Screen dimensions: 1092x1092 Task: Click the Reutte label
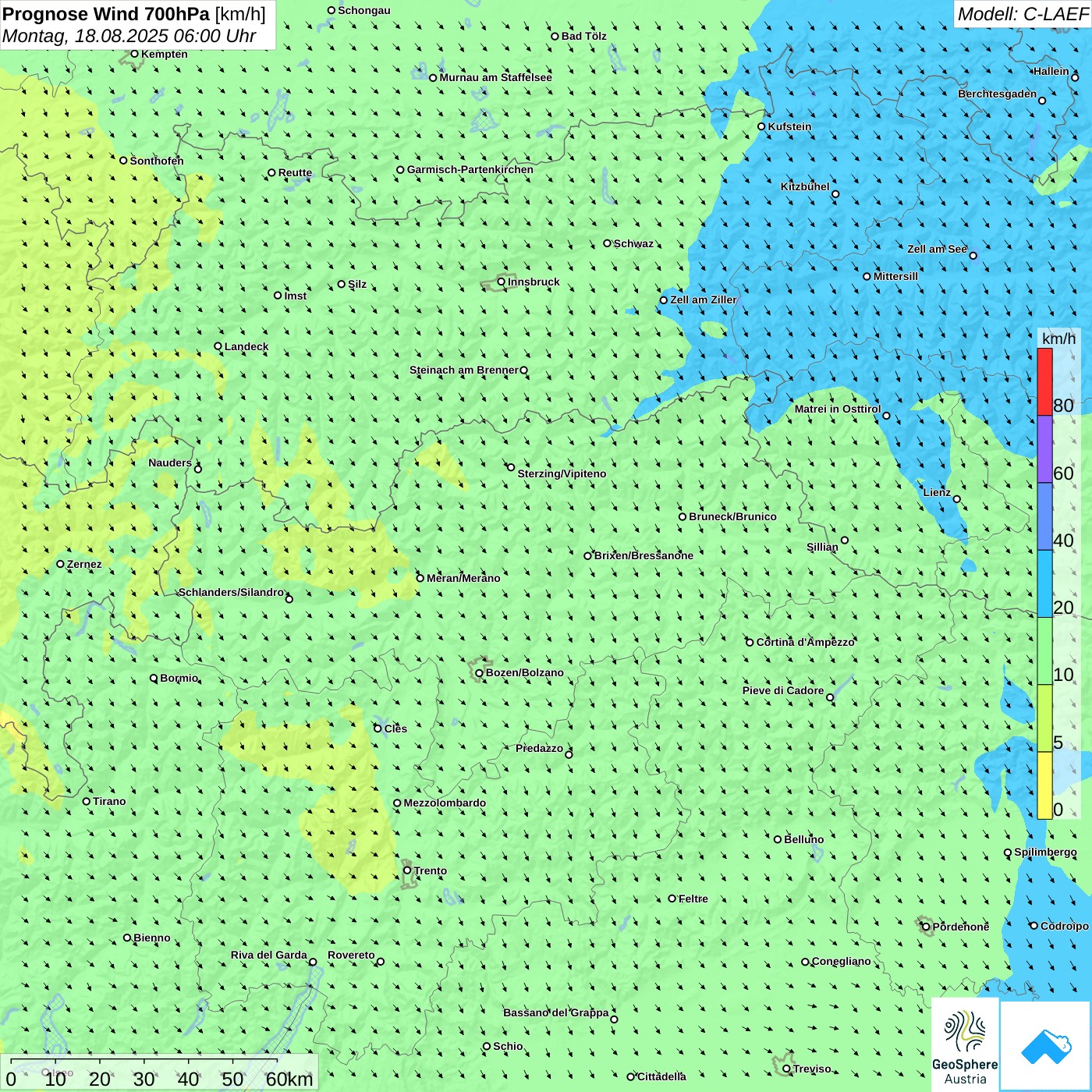pyautogui.click(x=295, y=172)
